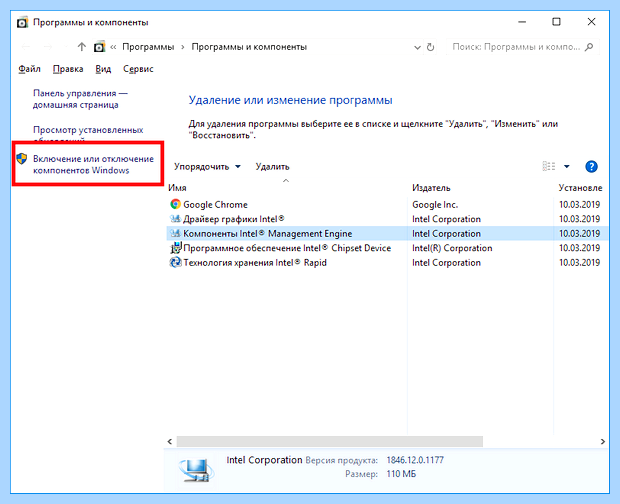The width and height of the screenshot is (620, 504).
Task: Go up one level with the up arrow
Action: click(x=81, y=47)
